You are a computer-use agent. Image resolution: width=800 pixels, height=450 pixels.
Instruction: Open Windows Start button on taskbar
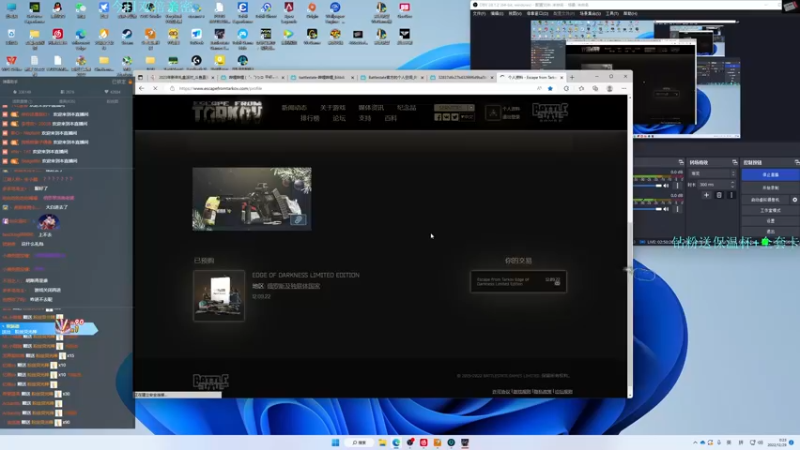[335, 442]
